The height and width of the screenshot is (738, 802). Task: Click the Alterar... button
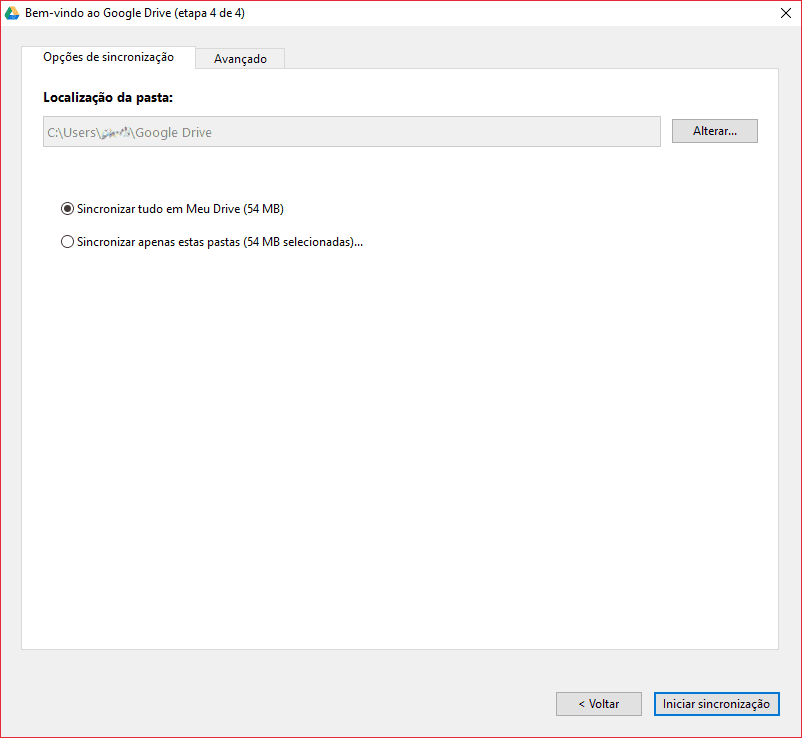[x=715, y=131]
